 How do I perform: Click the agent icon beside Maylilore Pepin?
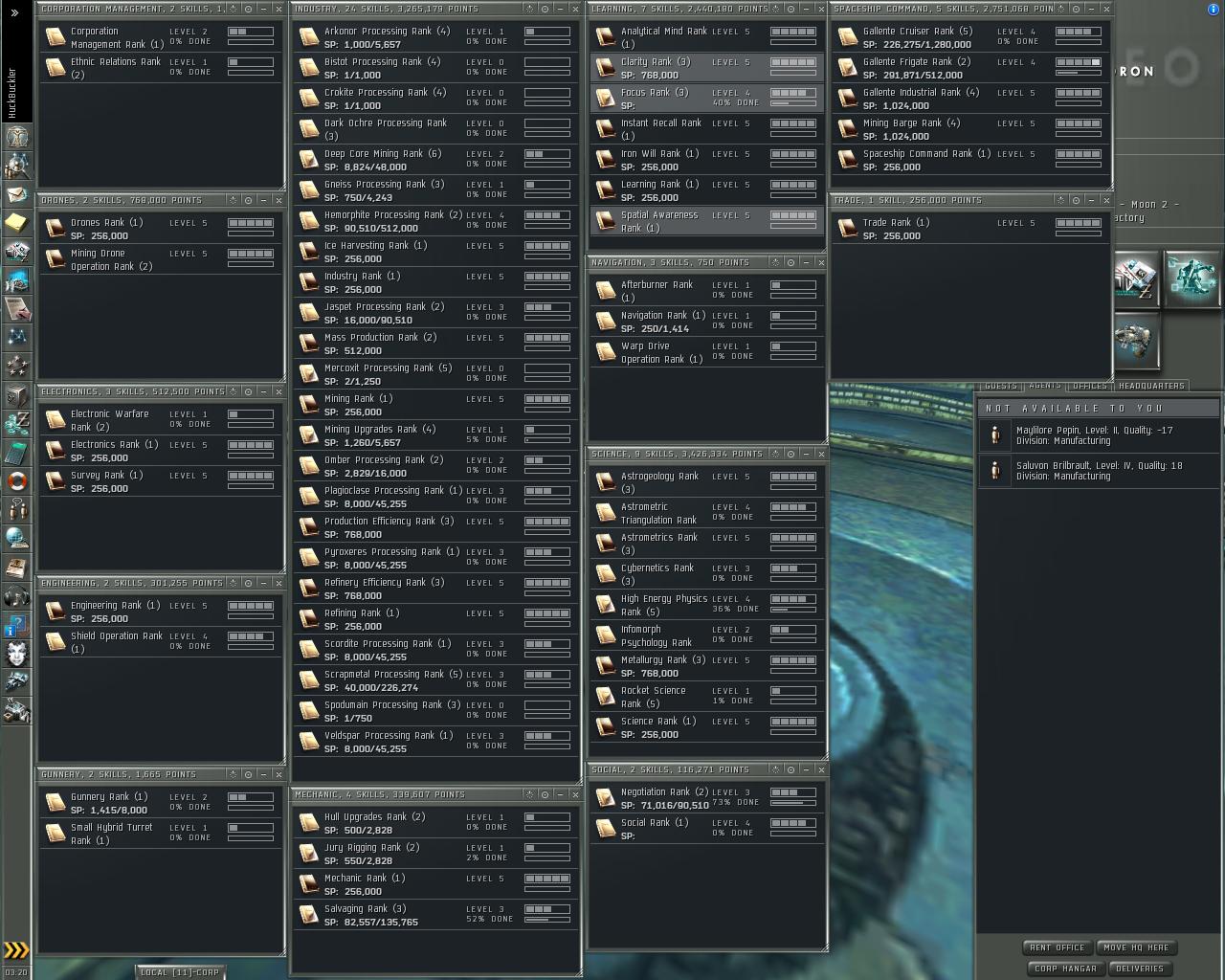tap(995, 435)
